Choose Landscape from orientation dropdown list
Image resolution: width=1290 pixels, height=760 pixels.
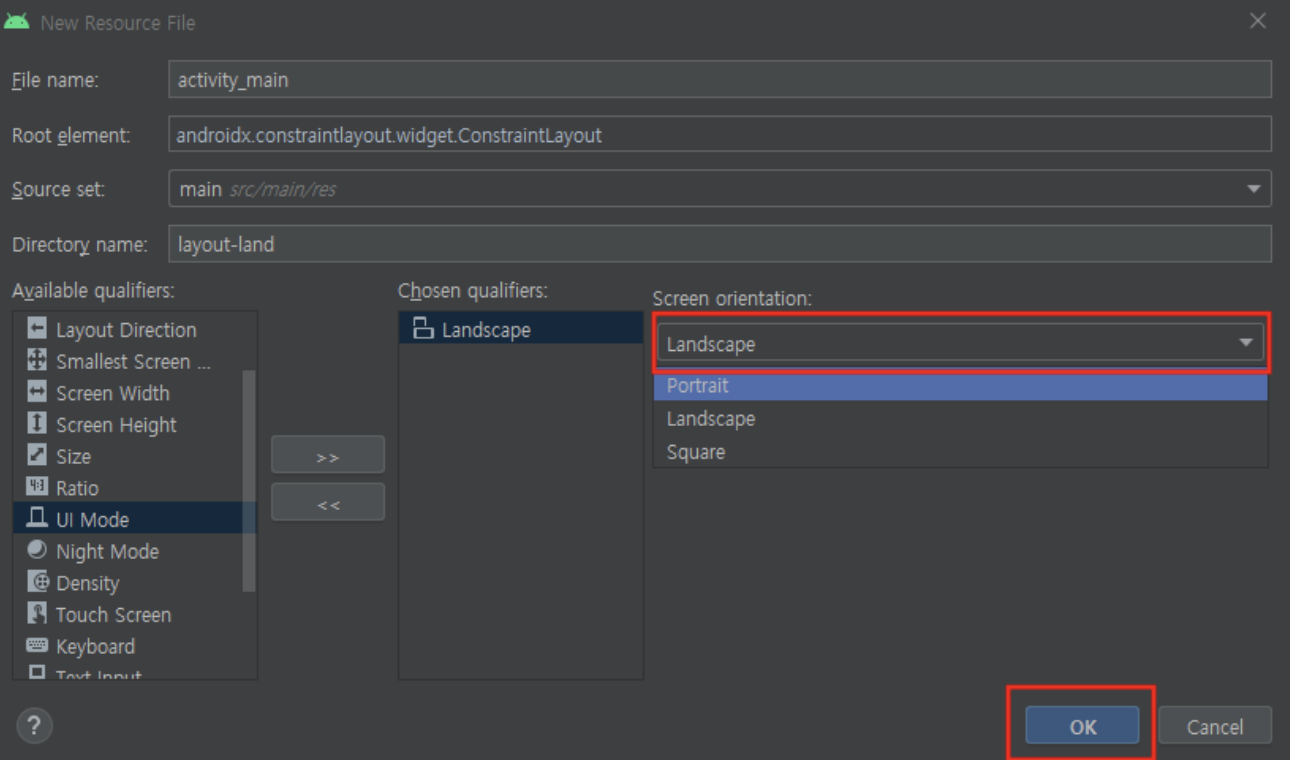pyautogui.click(x=960, y=419)
